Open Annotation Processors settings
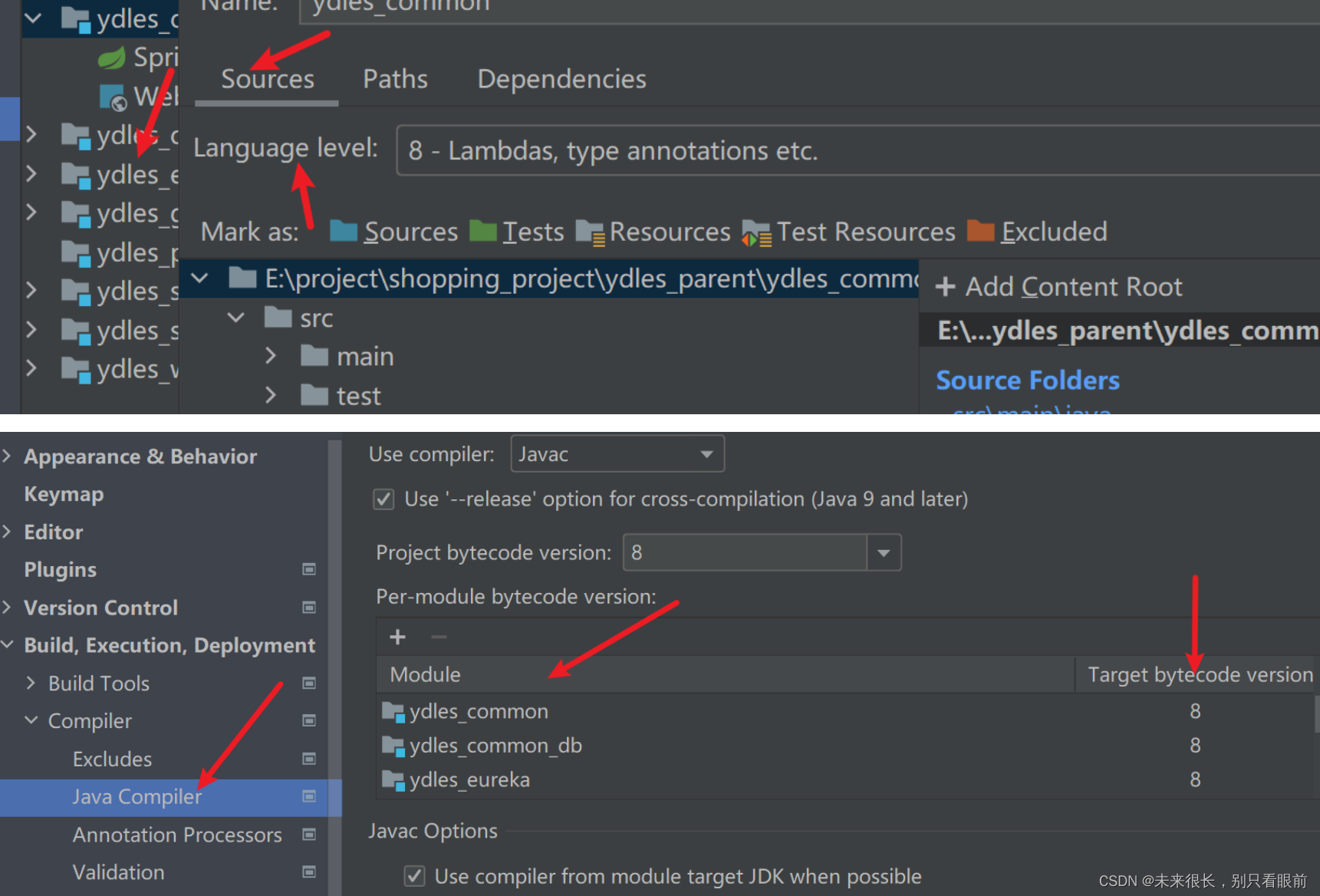1320x896 pixels. 177,835
